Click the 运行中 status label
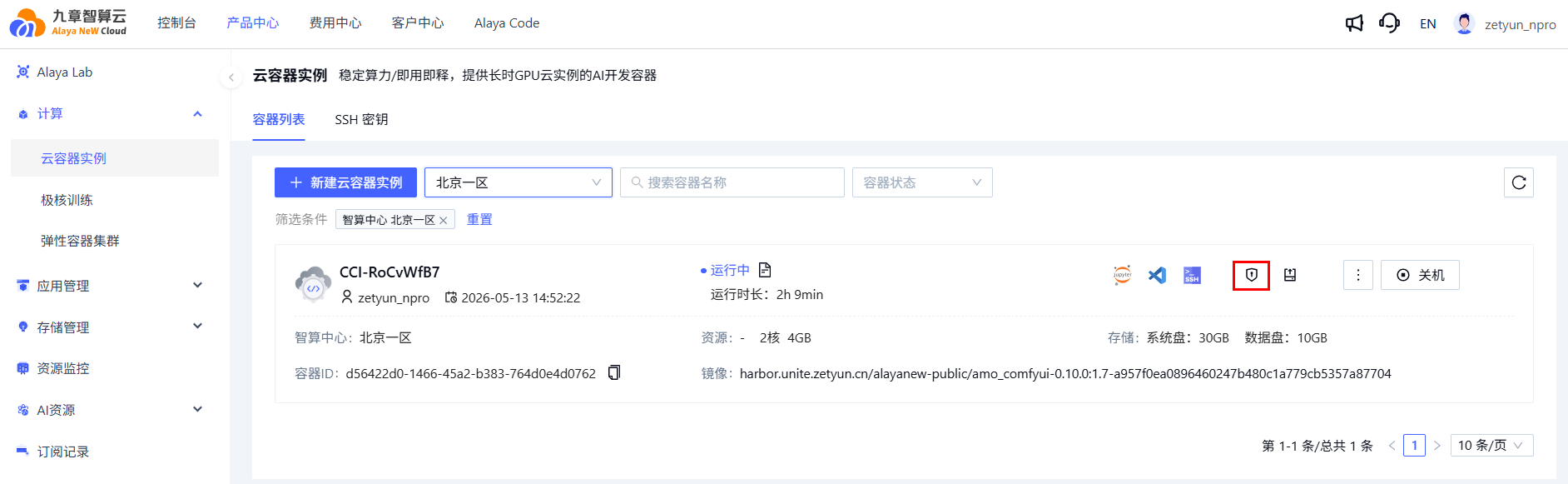The height and width of the screenshot is (484, 1568). click(730, 270)
